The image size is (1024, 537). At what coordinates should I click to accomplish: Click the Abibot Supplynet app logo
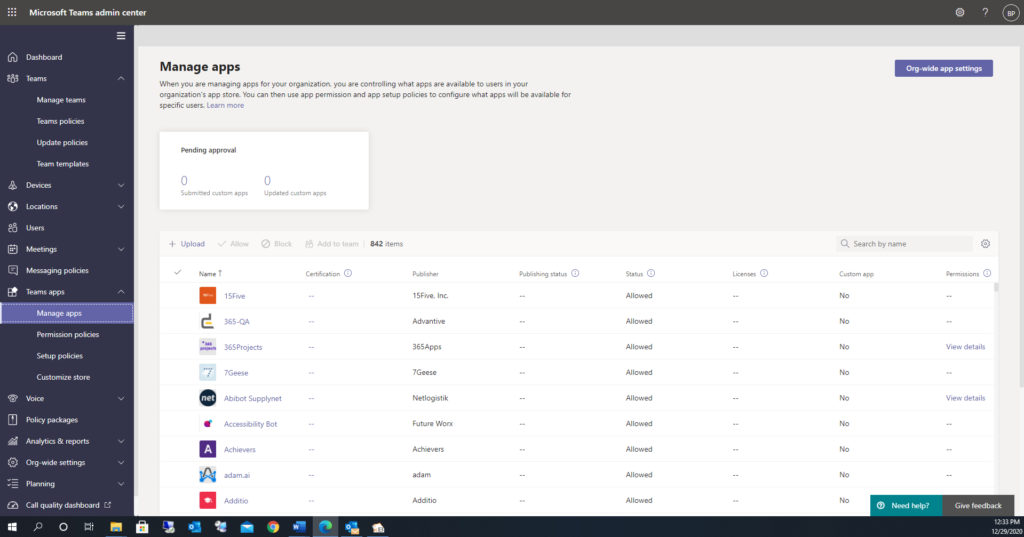click(x=208, y=398)
